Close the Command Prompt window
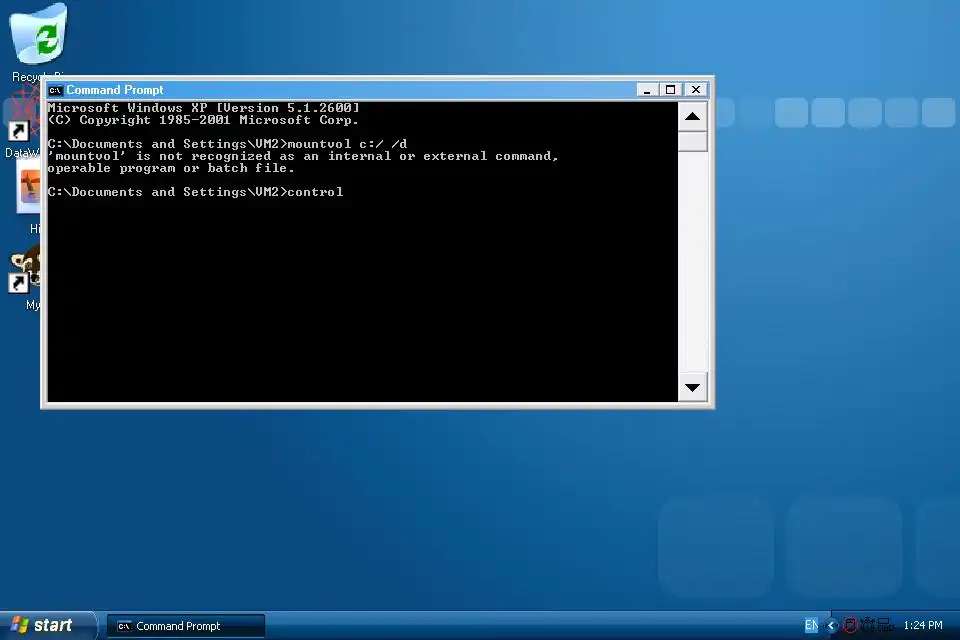The height and width of the screenshot is (640, 960). coord(696,89)
